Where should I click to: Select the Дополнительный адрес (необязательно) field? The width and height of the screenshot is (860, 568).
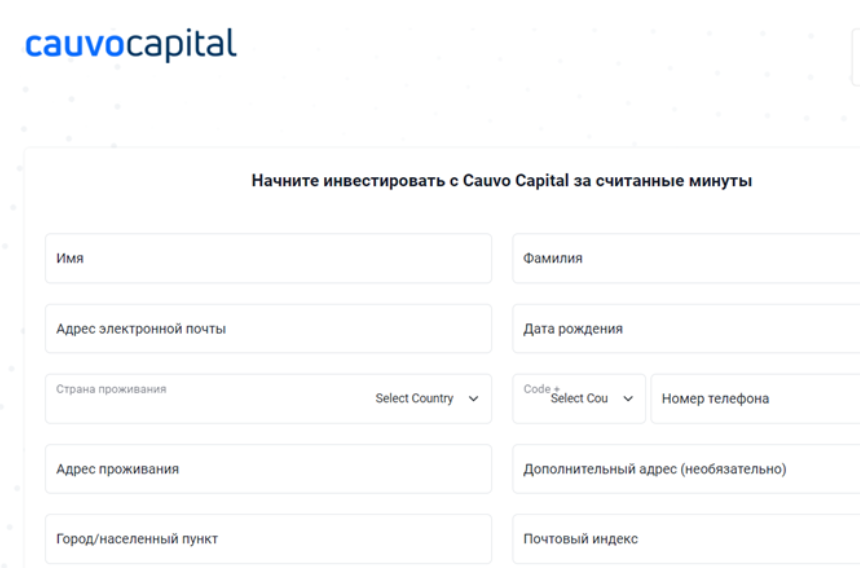(x=686, y=469)
